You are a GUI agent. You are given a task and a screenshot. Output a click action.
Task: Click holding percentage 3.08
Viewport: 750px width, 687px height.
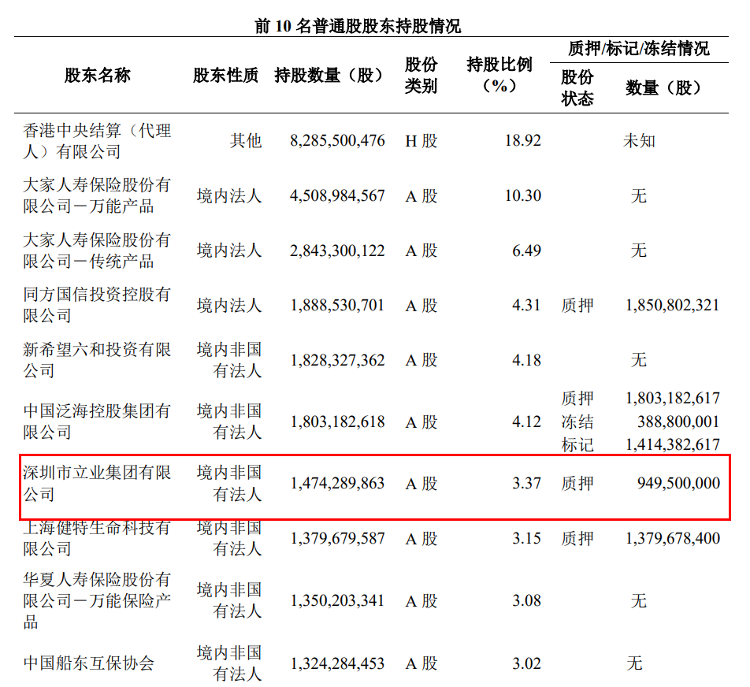point(527,600)
